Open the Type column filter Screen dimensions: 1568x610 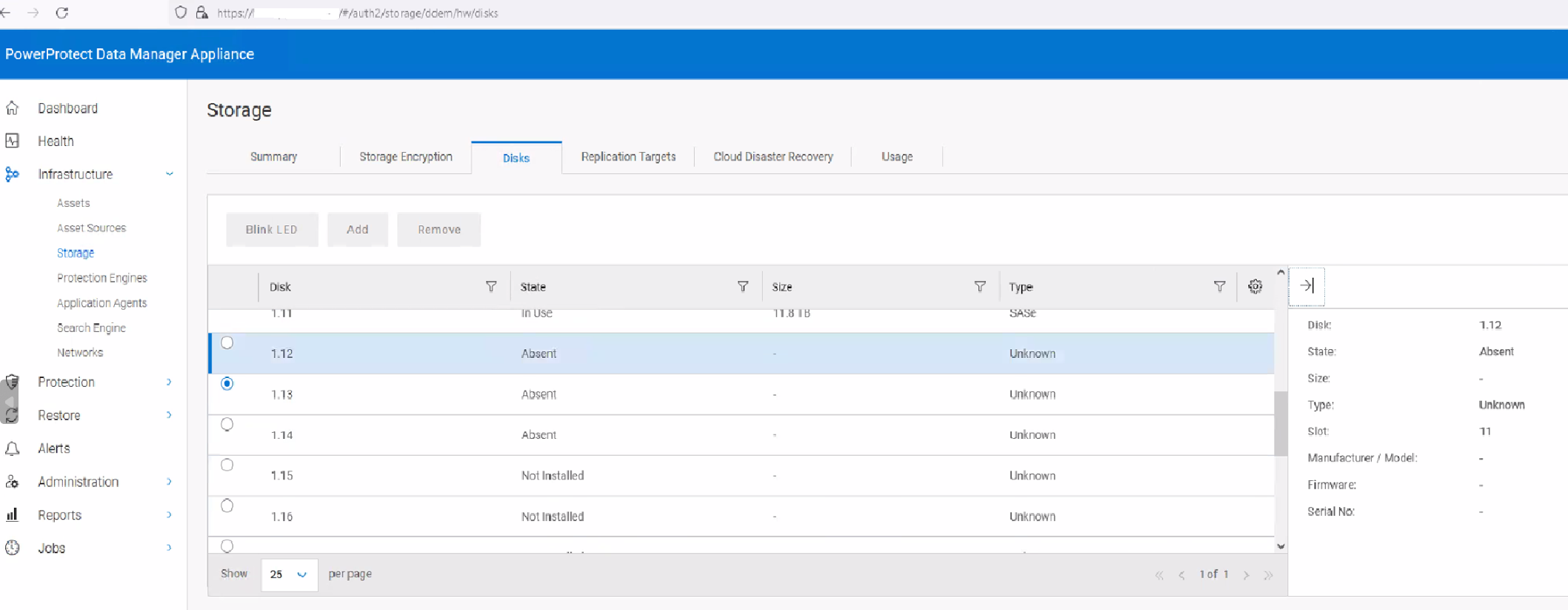click(x=1219, y=287)
